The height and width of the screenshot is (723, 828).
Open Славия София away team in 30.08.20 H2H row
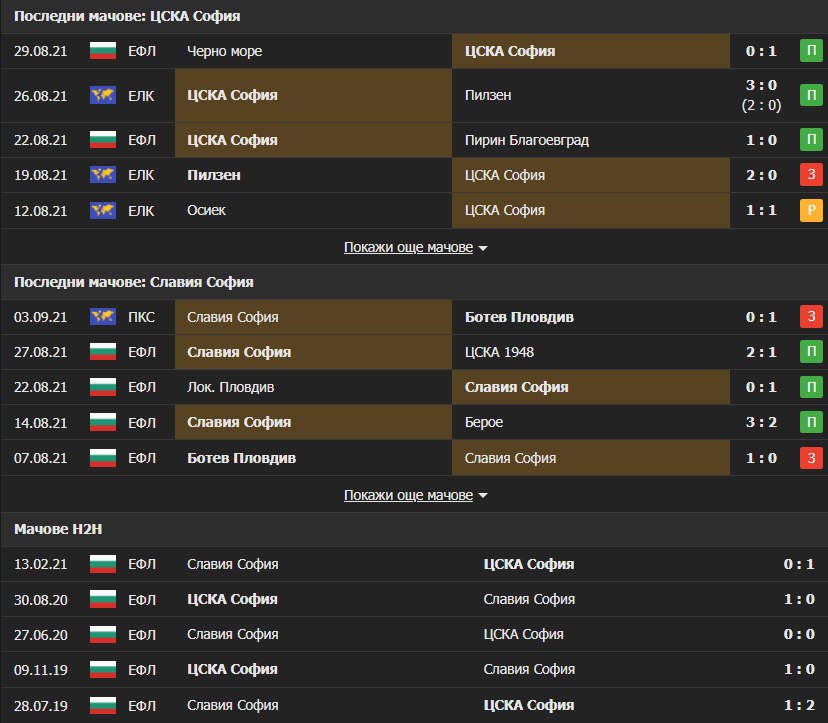coord(529,599)
